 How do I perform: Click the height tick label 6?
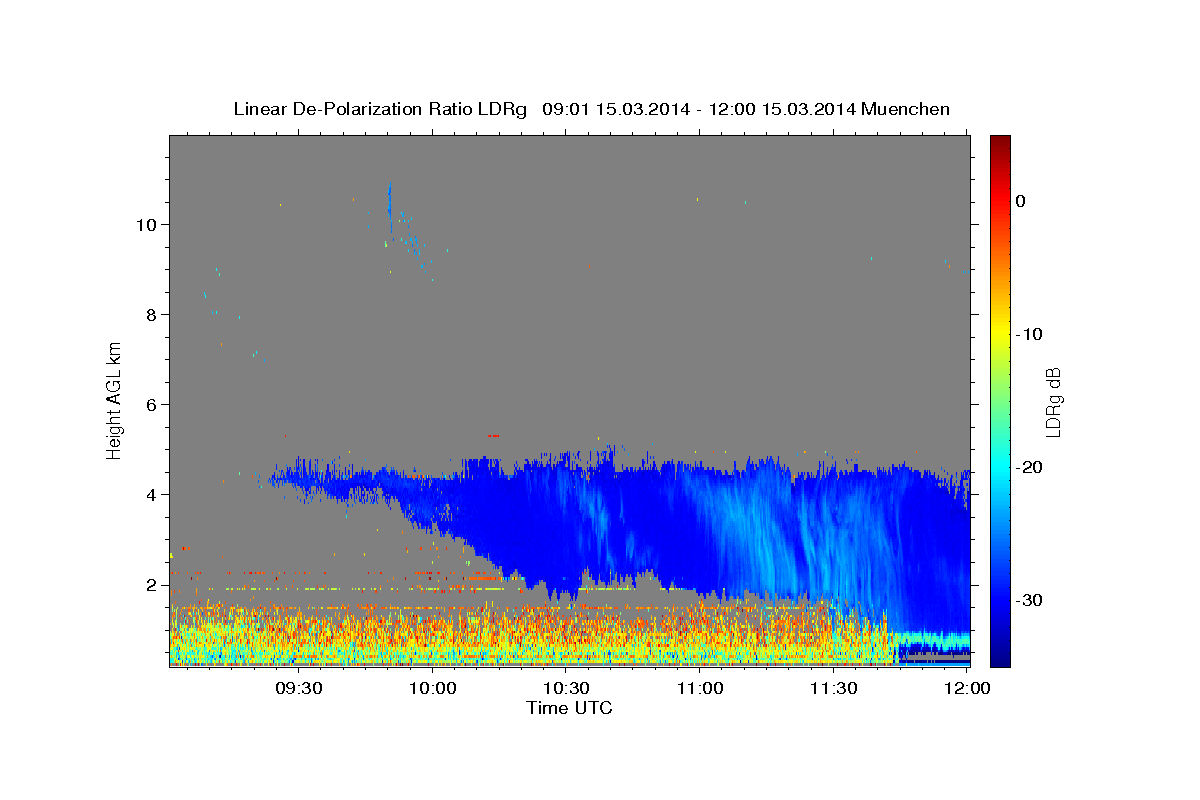(x=152, y=404)
